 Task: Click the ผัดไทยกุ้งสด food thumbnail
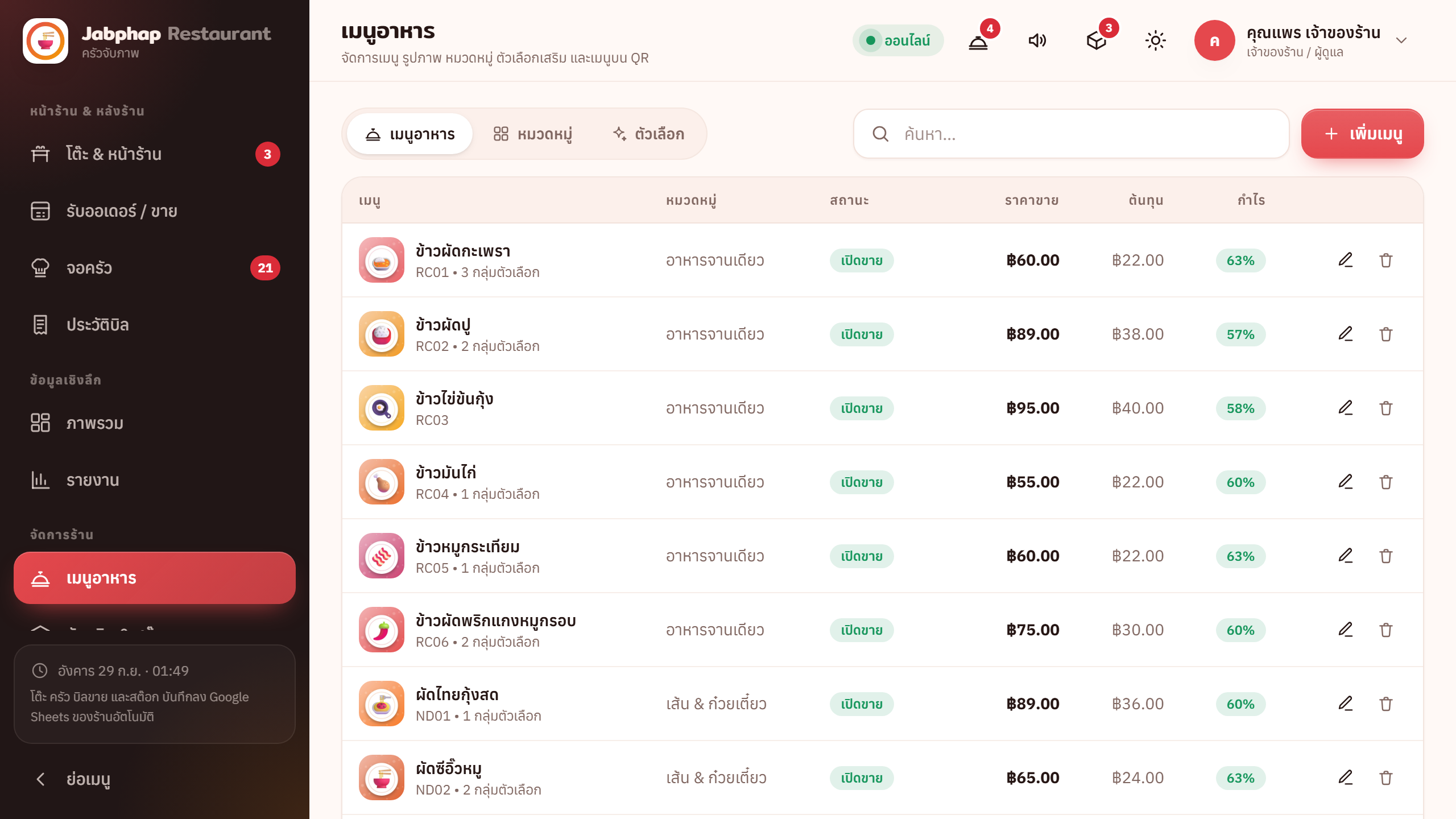(382, 704)
